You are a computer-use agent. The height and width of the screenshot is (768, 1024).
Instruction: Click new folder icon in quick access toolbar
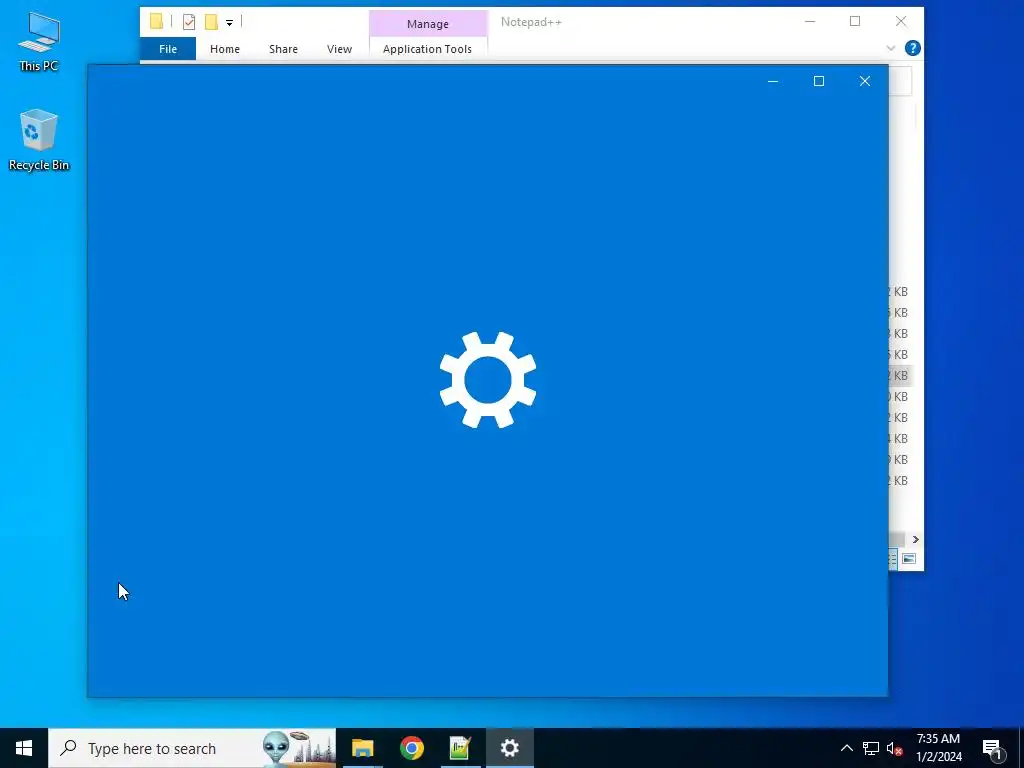(x=211, y=22)
